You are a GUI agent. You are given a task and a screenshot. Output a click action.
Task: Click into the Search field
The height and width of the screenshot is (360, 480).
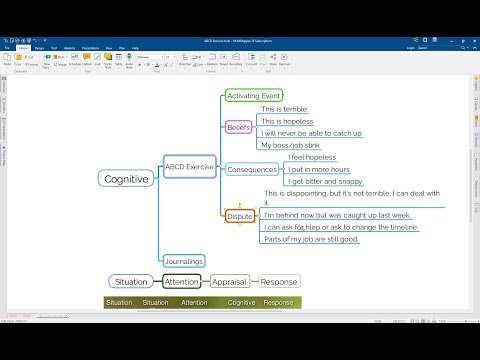coord(439,48)
